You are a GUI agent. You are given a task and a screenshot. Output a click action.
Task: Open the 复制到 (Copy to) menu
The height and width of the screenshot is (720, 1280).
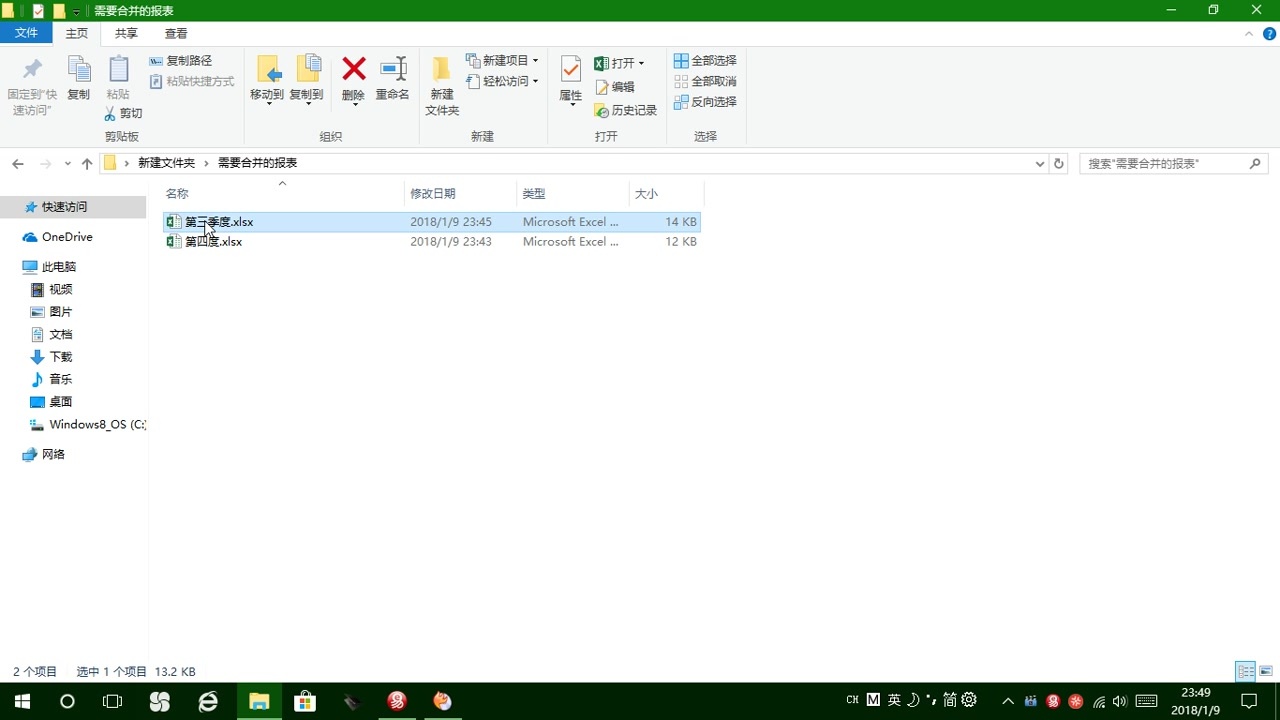click(x=306, y=80)
